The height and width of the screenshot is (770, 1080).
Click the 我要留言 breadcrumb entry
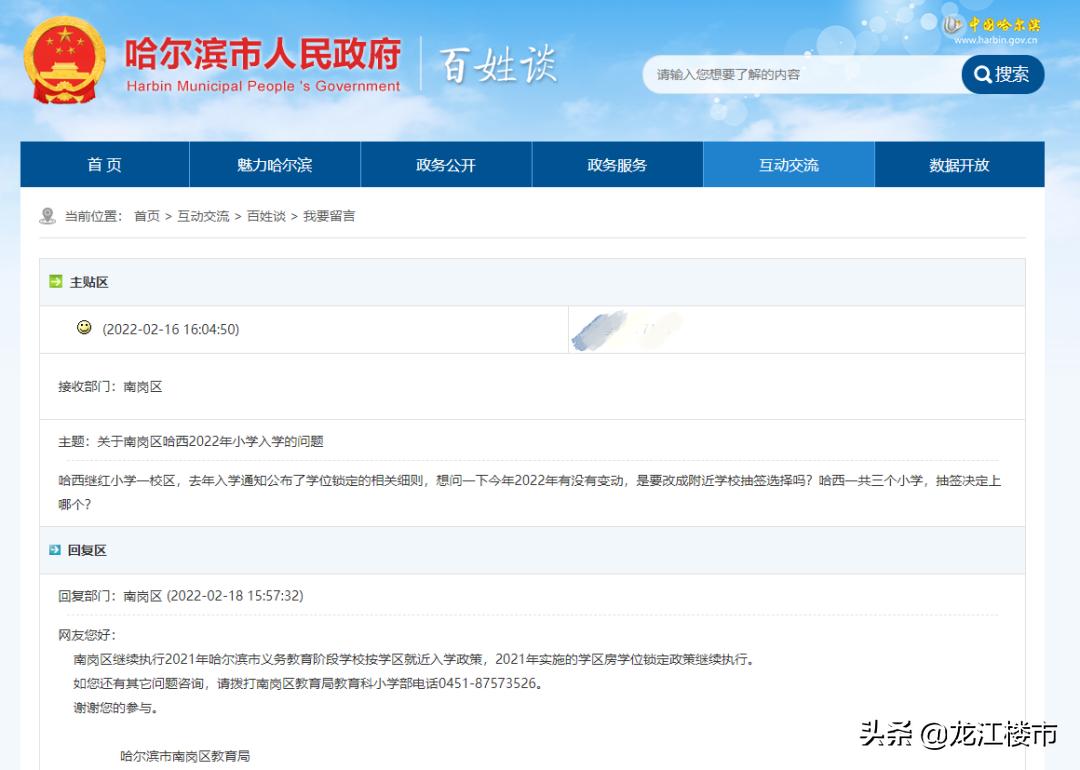(x=331, y=215)
